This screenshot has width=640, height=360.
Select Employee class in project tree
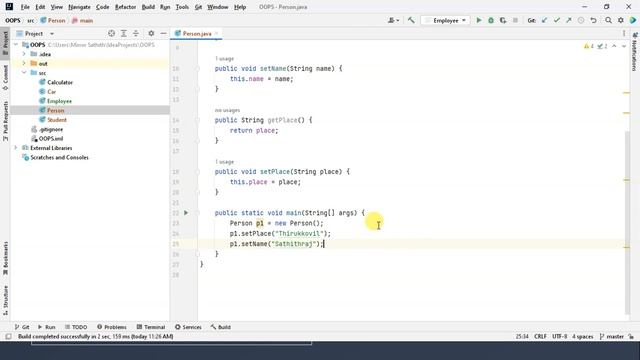tap(59, 101)
